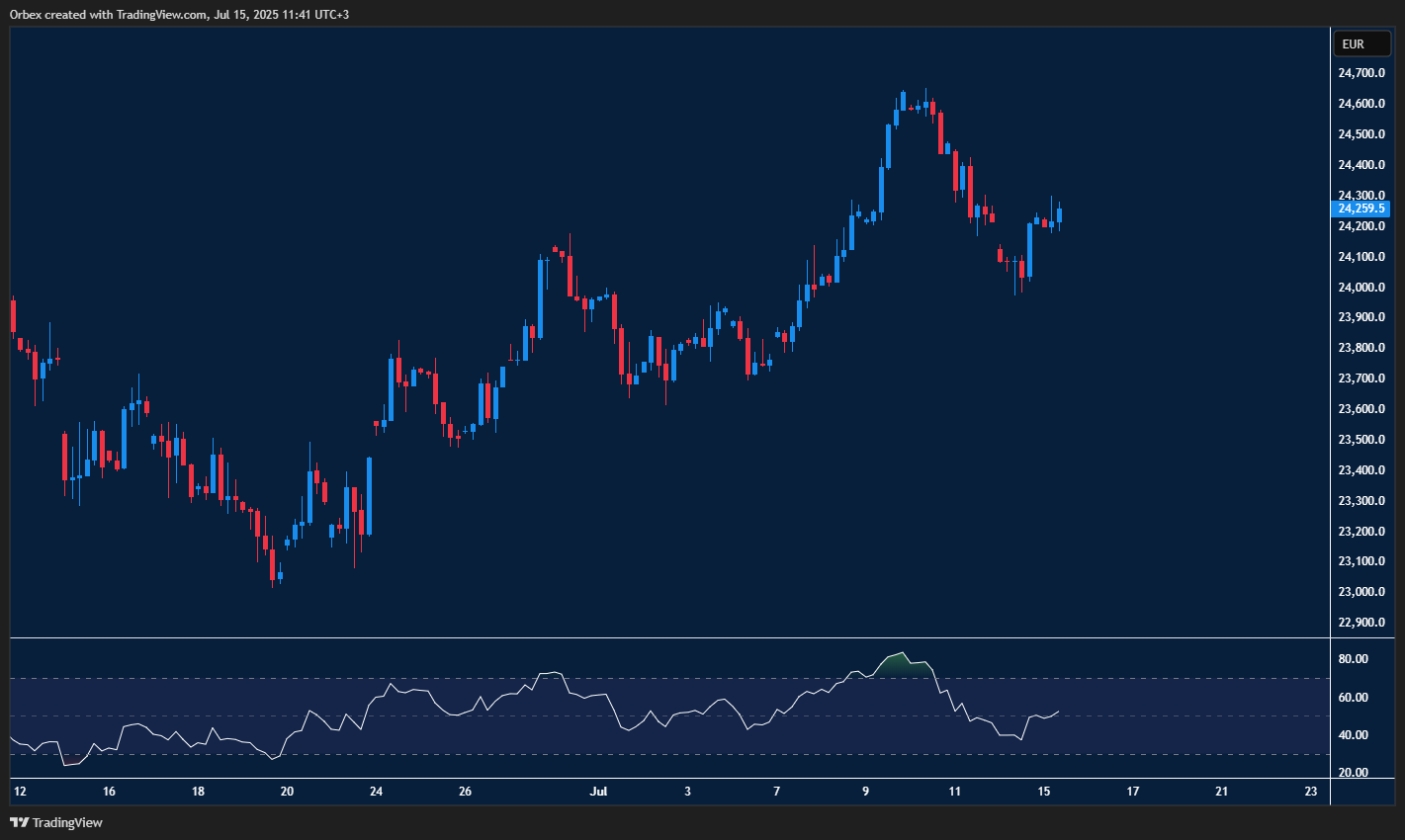1405x840 pixels.
Task: Click the TradingView logo icon
Action: click(19, 822)
